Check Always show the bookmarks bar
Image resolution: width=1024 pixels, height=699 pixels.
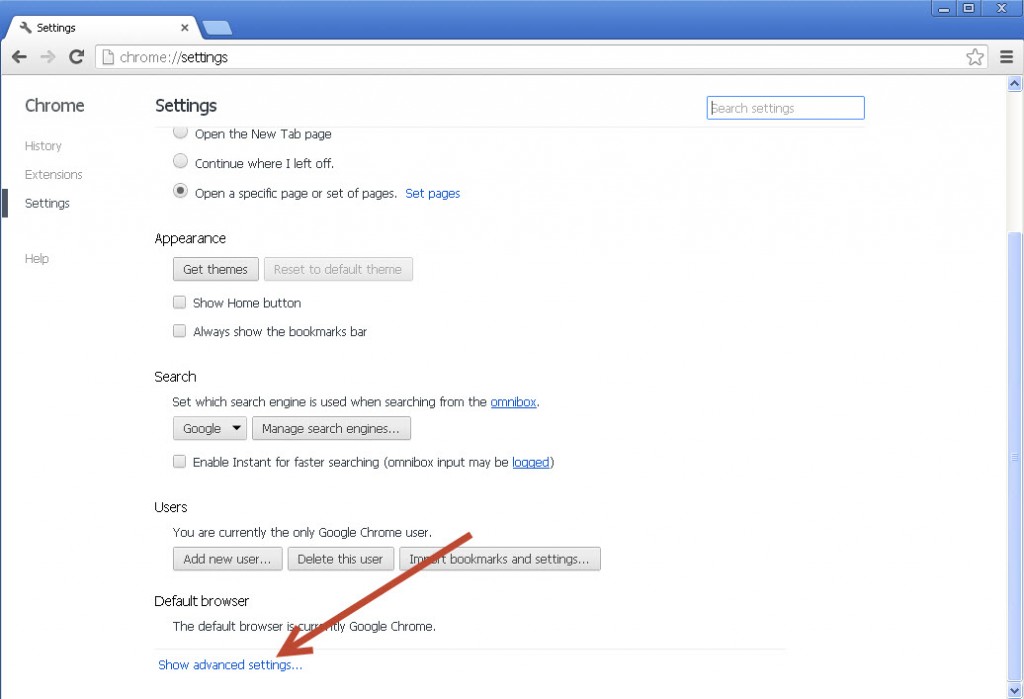pyautogui.click(x=179, y=331)
